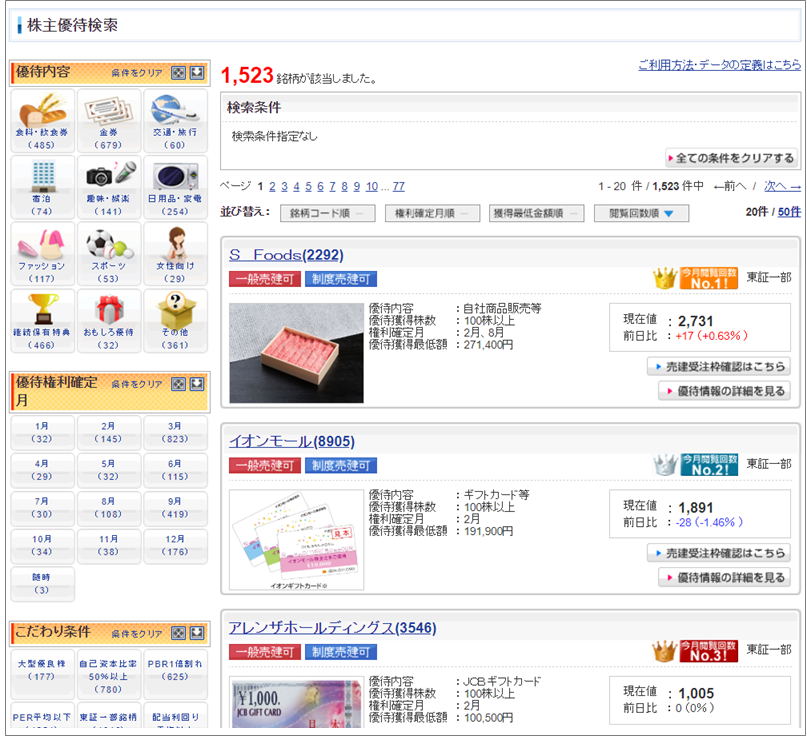Check short-sell order quota for S Foods
Viewport: 807px width, 736px height.
tap(719, 366)
